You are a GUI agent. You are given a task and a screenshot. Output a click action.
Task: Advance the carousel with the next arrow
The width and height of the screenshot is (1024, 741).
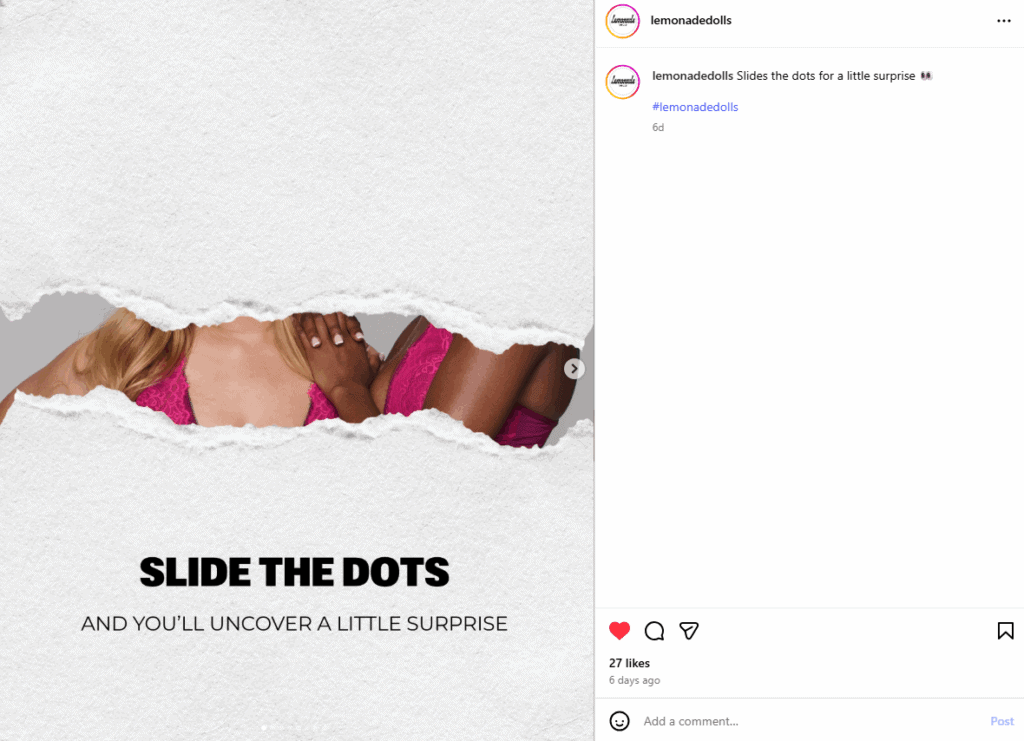[x=574, y=368]
